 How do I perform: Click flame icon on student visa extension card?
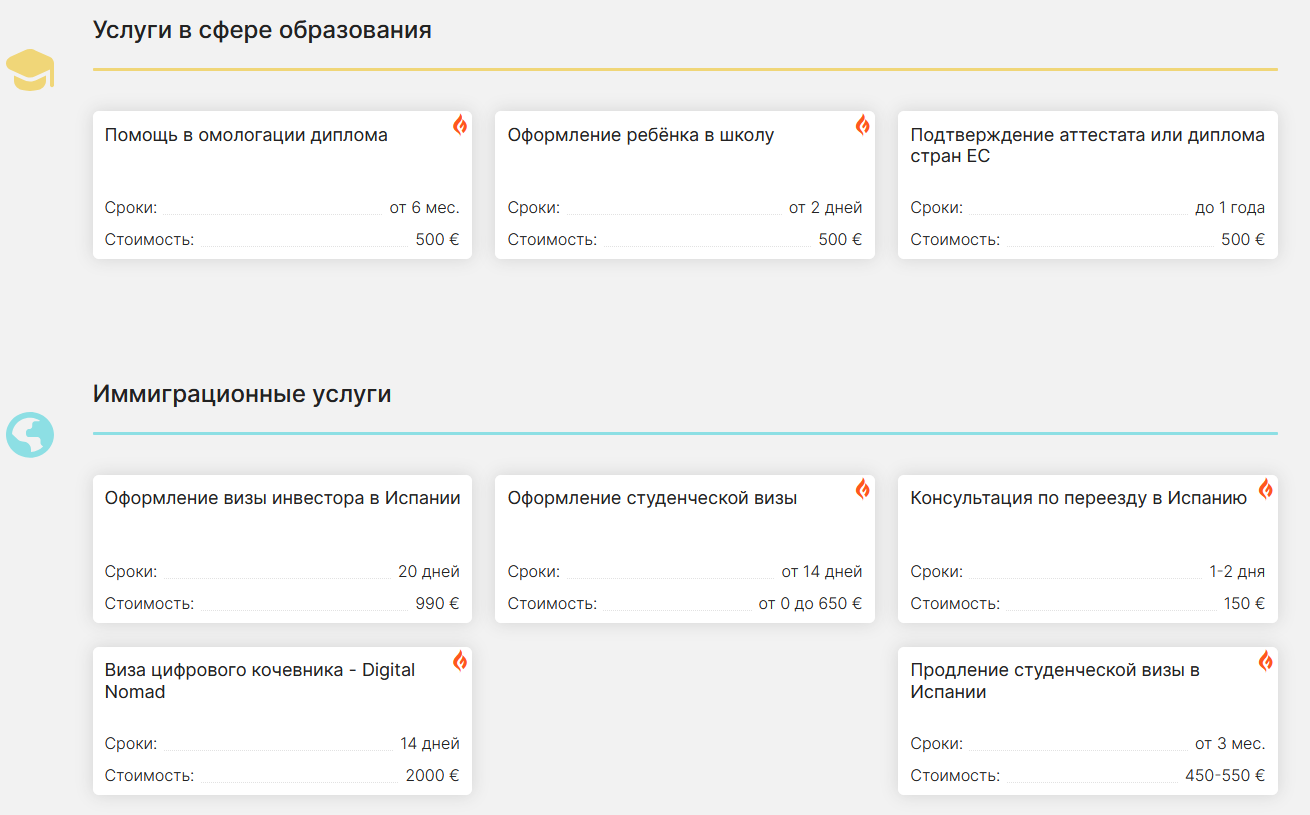pos(1265,661)
